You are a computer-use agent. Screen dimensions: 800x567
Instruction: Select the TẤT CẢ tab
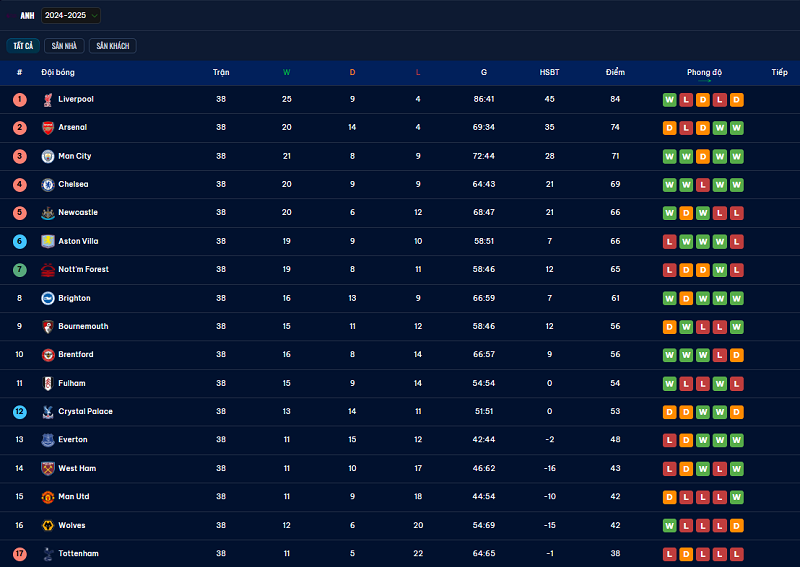click(23, 46)
